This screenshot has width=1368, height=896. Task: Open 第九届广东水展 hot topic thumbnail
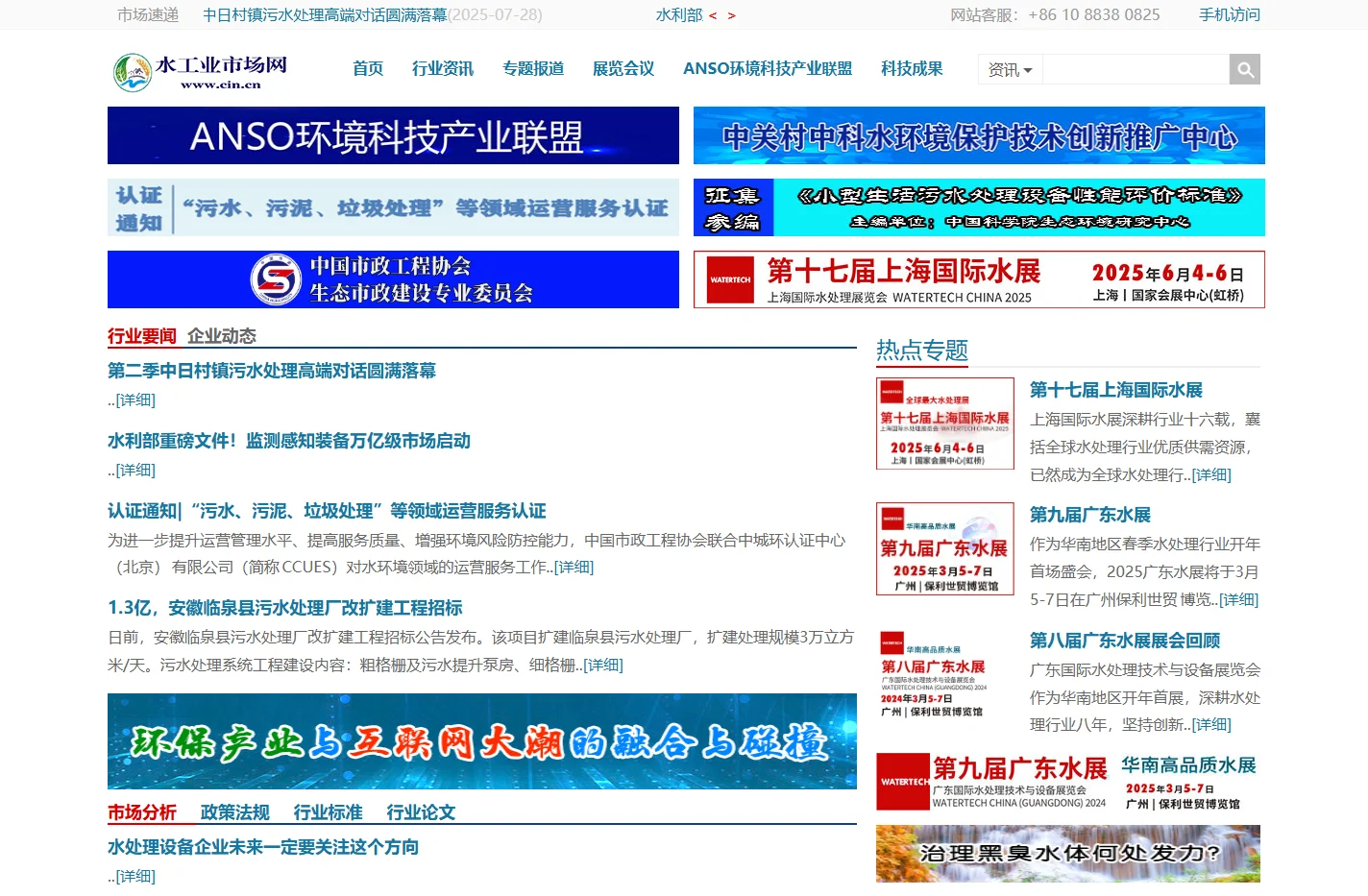(x=945, y=548)
